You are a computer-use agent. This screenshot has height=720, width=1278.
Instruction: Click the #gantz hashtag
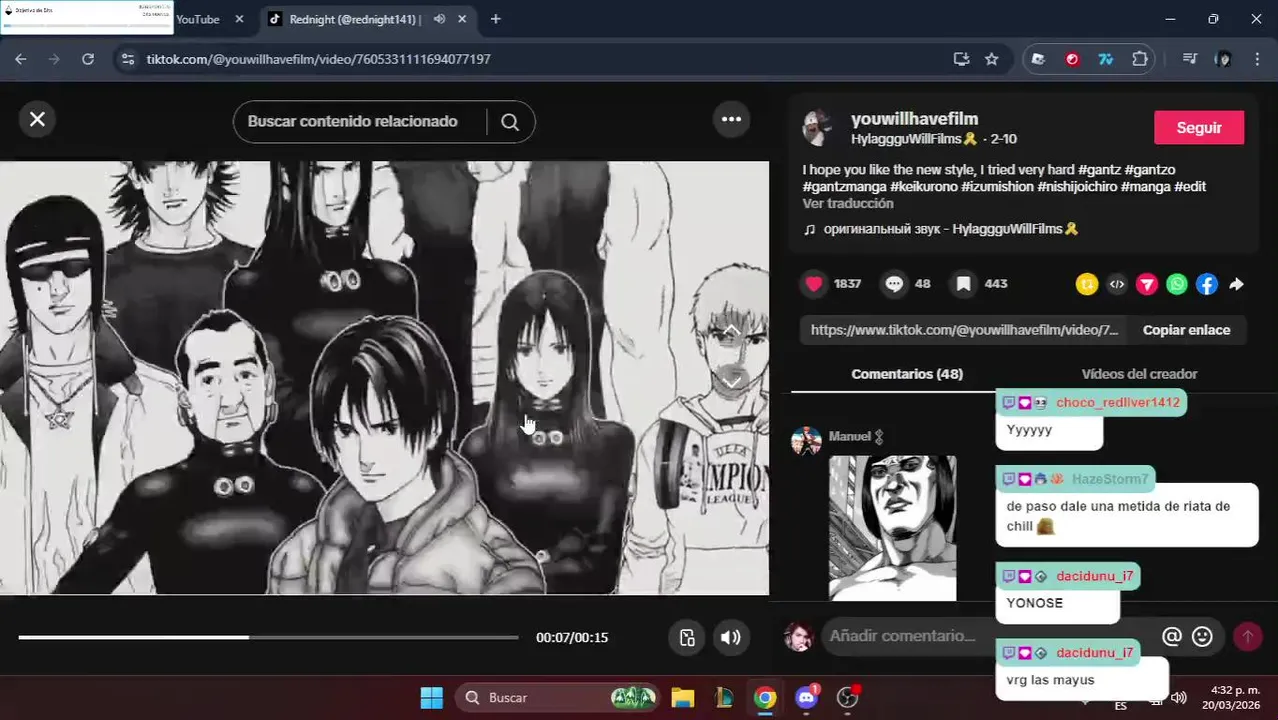point(1099,170)
